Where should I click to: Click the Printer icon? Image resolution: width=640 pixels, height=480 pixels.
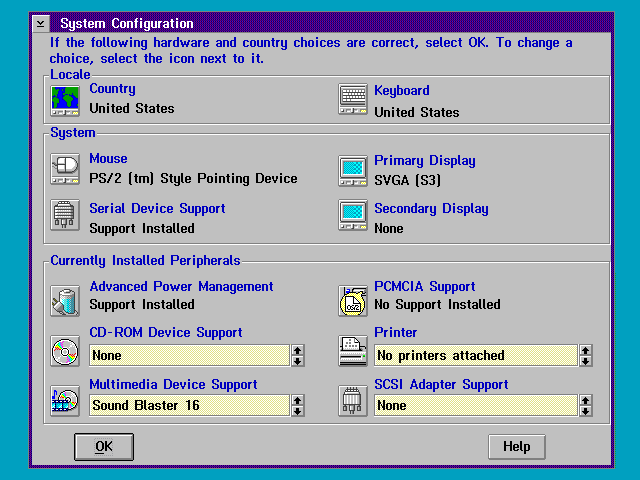(353, 351)
